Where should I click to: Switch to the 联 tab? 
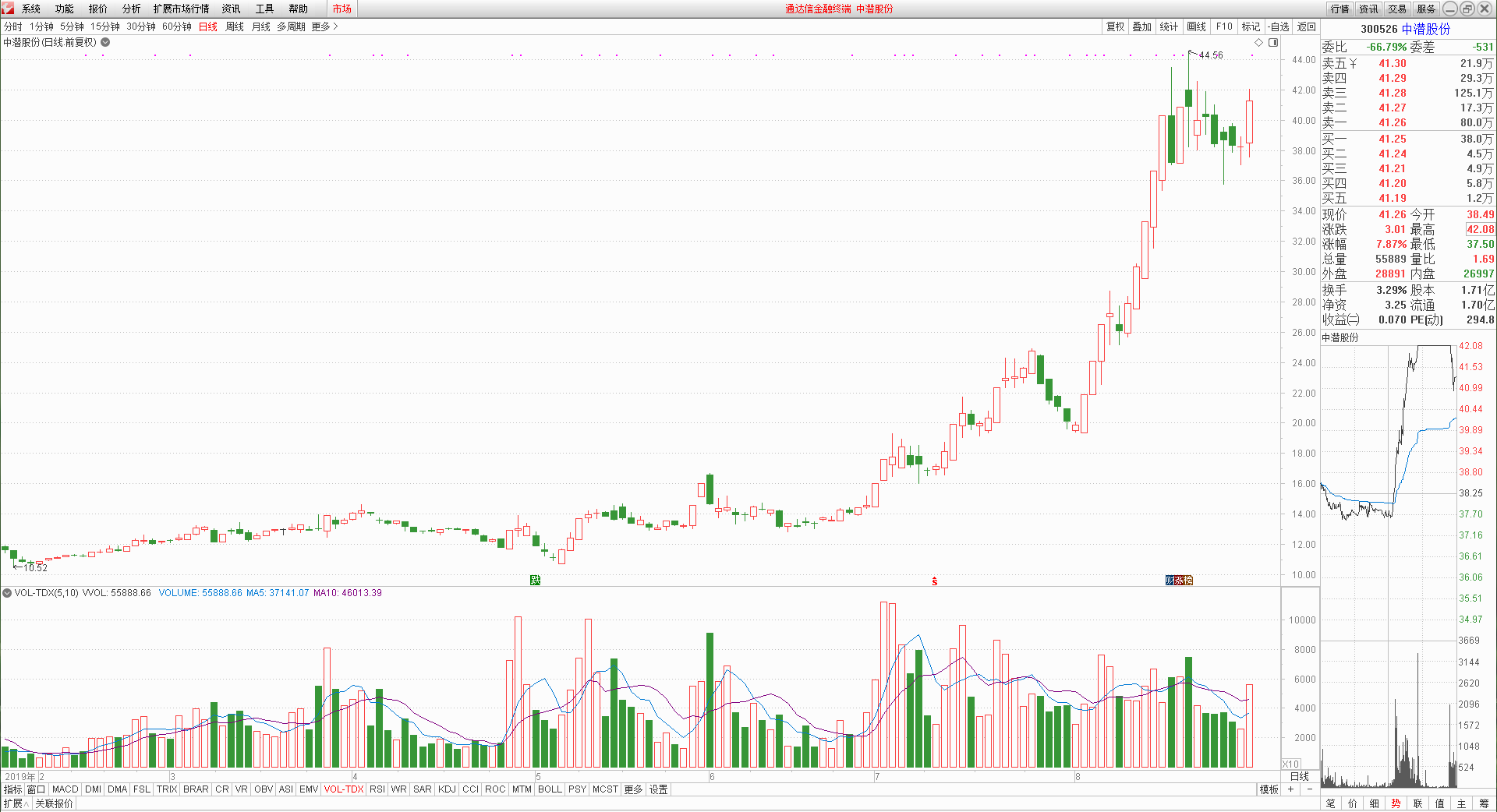[x=1418, y=803]
